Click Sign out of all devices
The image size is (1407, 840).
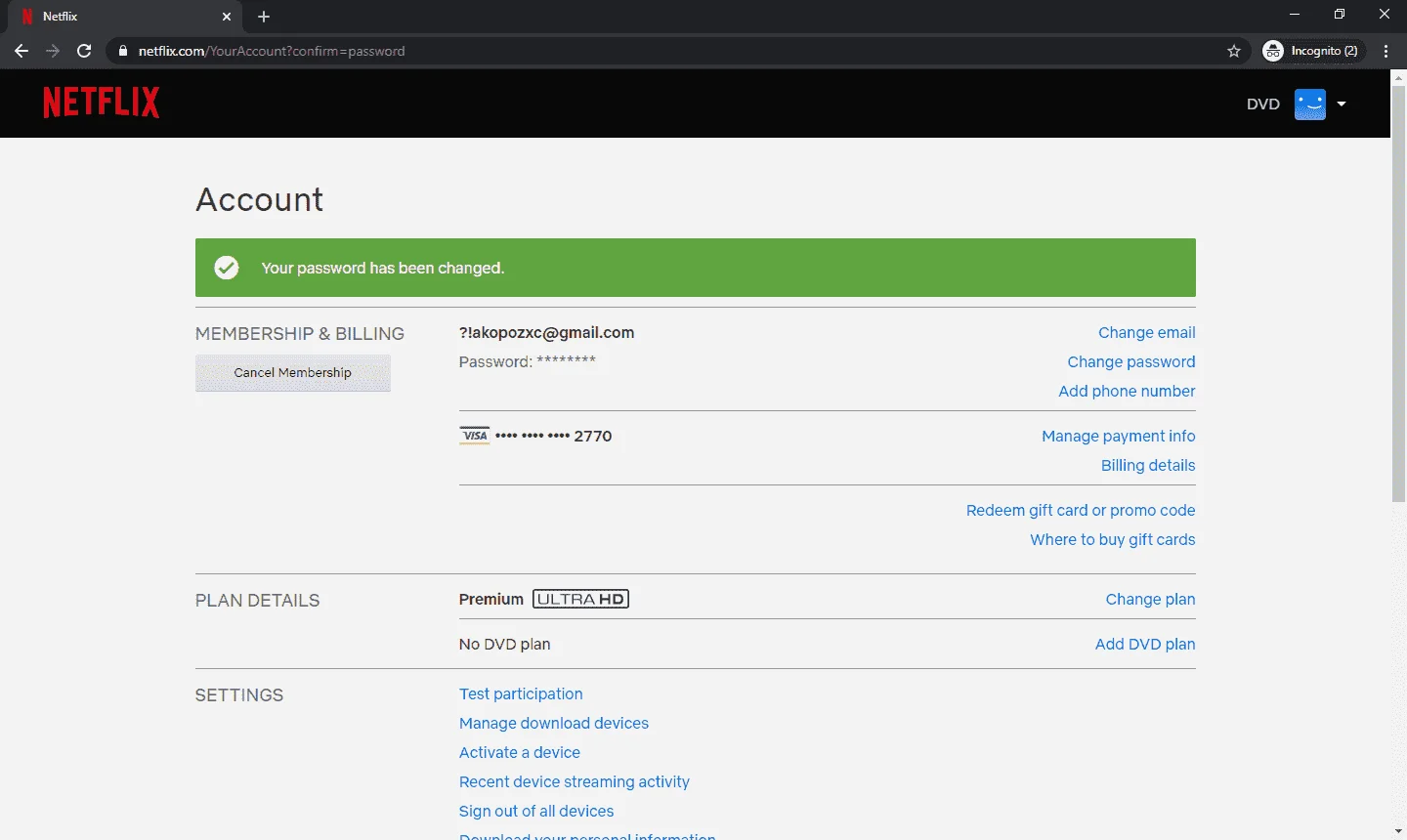(x=536, y=811)
